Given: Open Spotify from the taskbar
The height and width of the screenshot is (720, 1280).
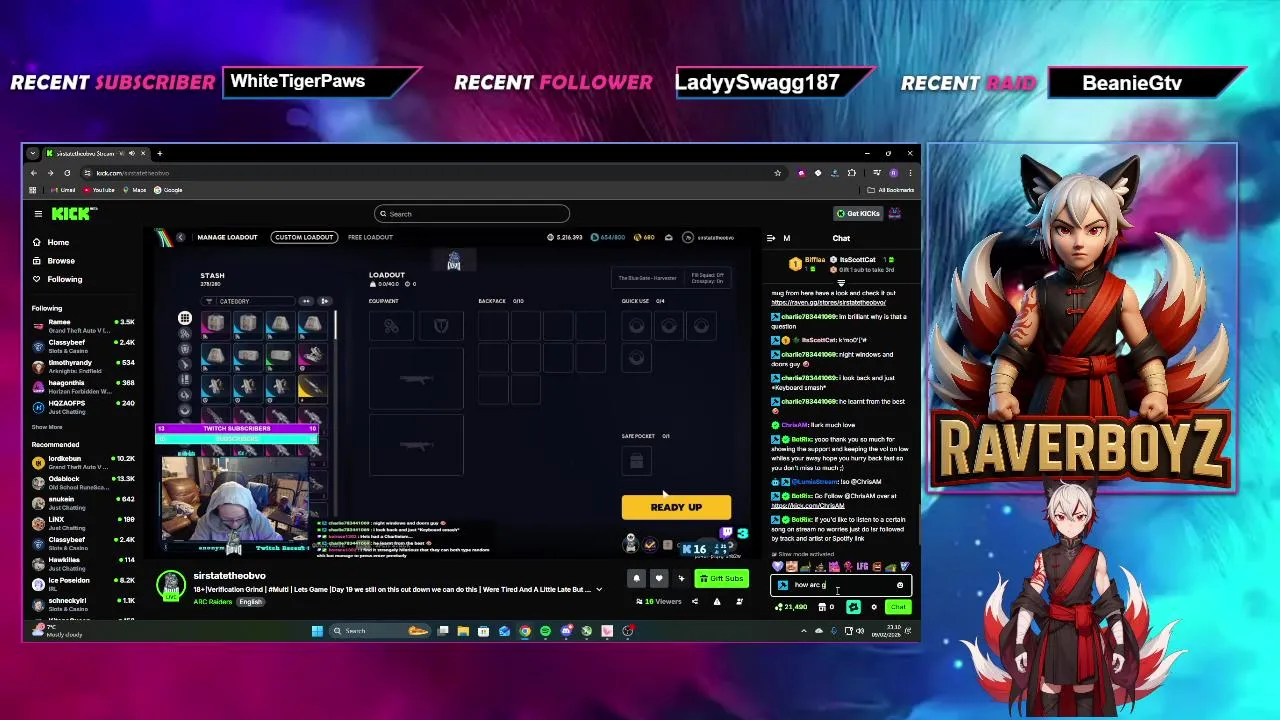Looking at the screenshot, I should pos(545,631).
